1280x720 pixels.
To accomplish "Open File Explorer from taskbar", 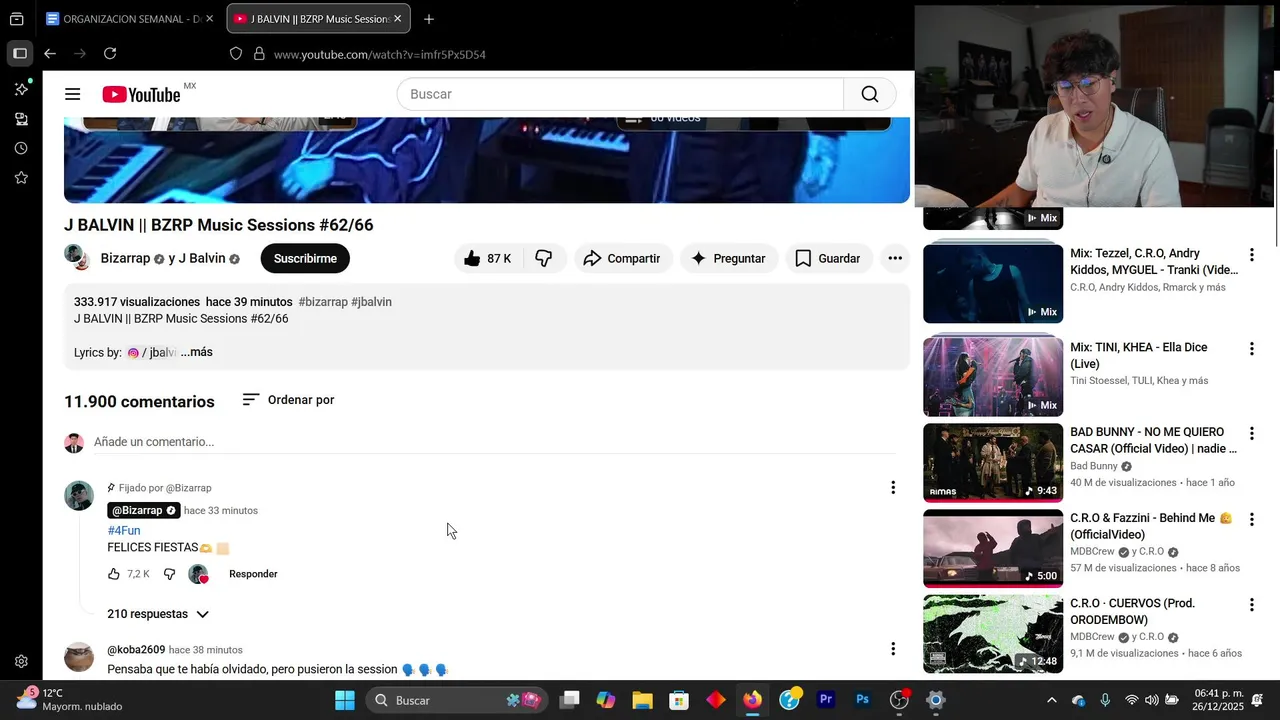I will pyautogui.click(x=642, y=700).
